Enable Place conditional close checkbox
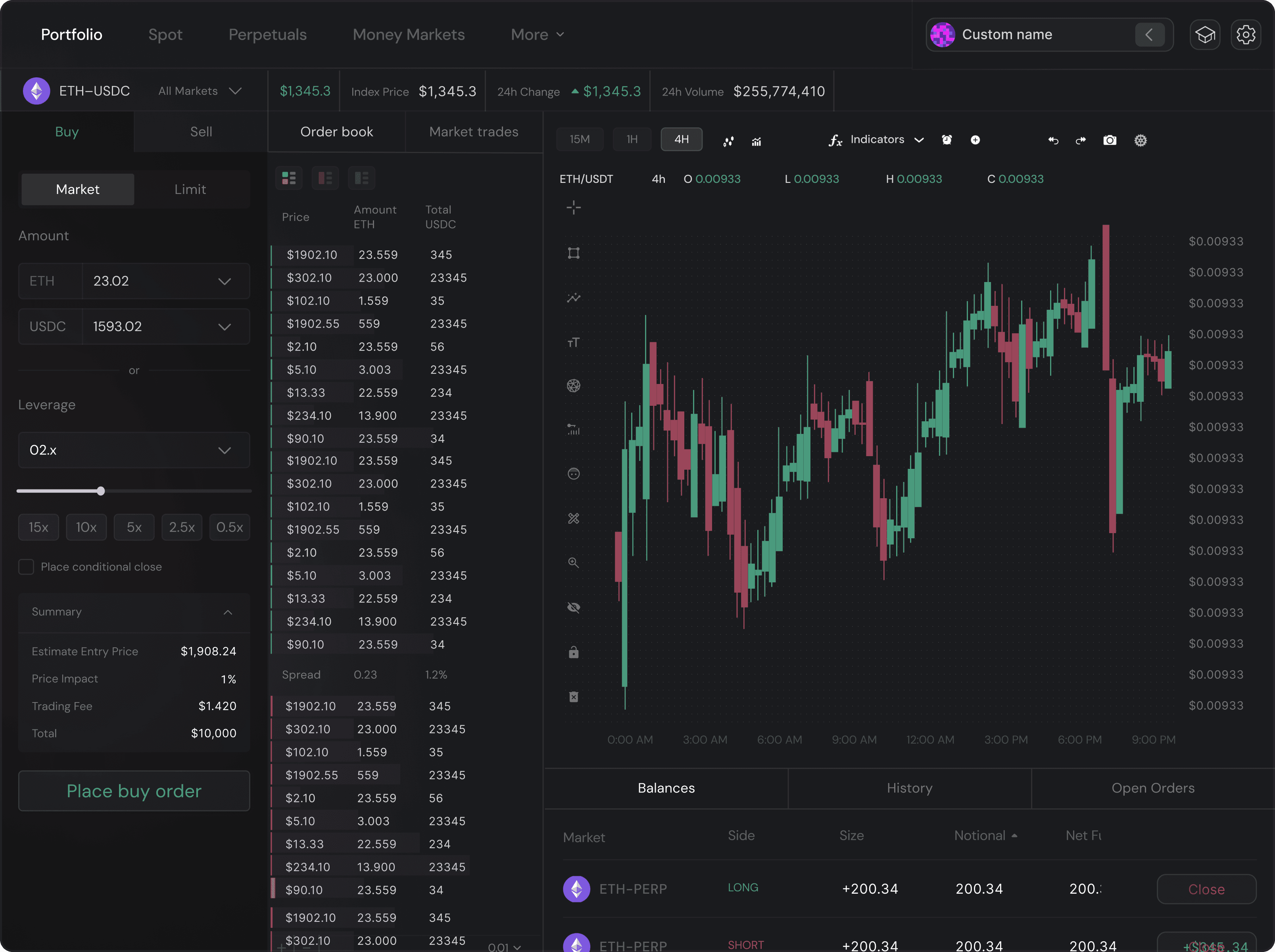The width and height of the screenshot is (1275, 952). 26,566
